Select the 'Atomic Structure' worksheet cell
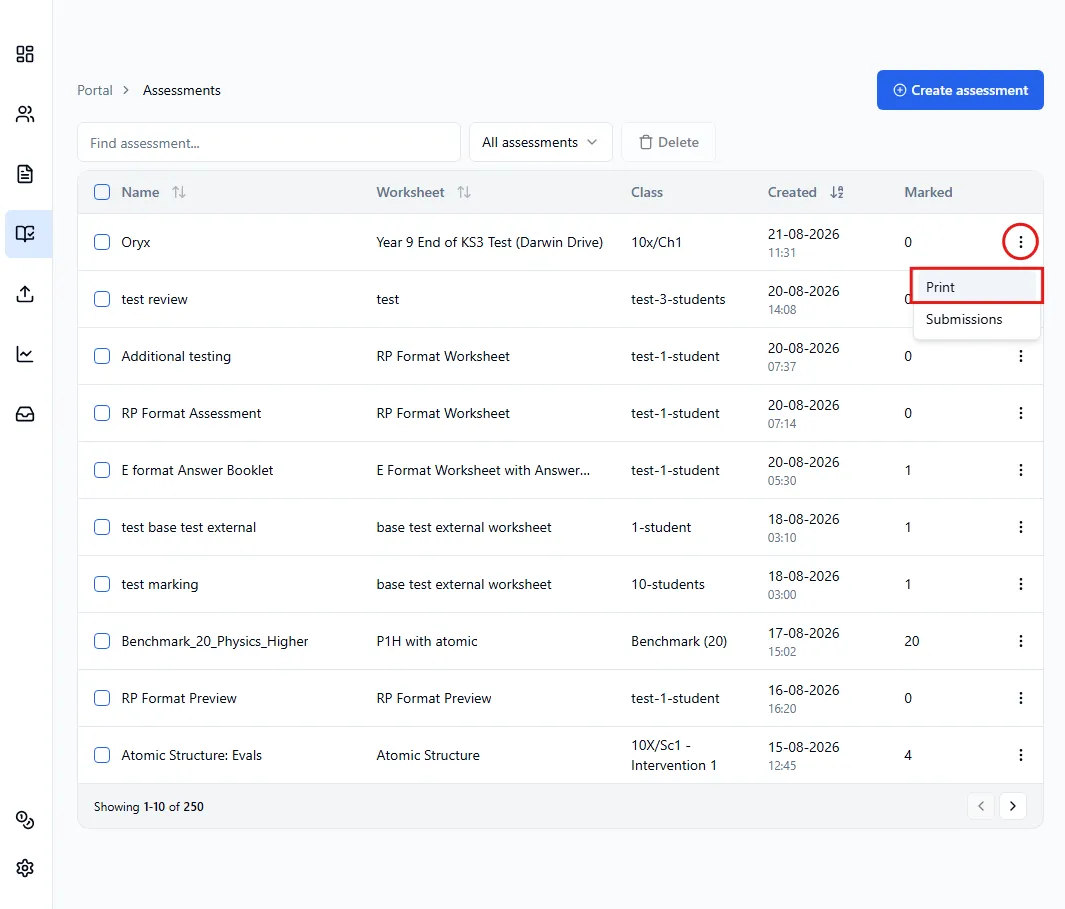This screenshot has height=909, width=1065. pos(428,755)
